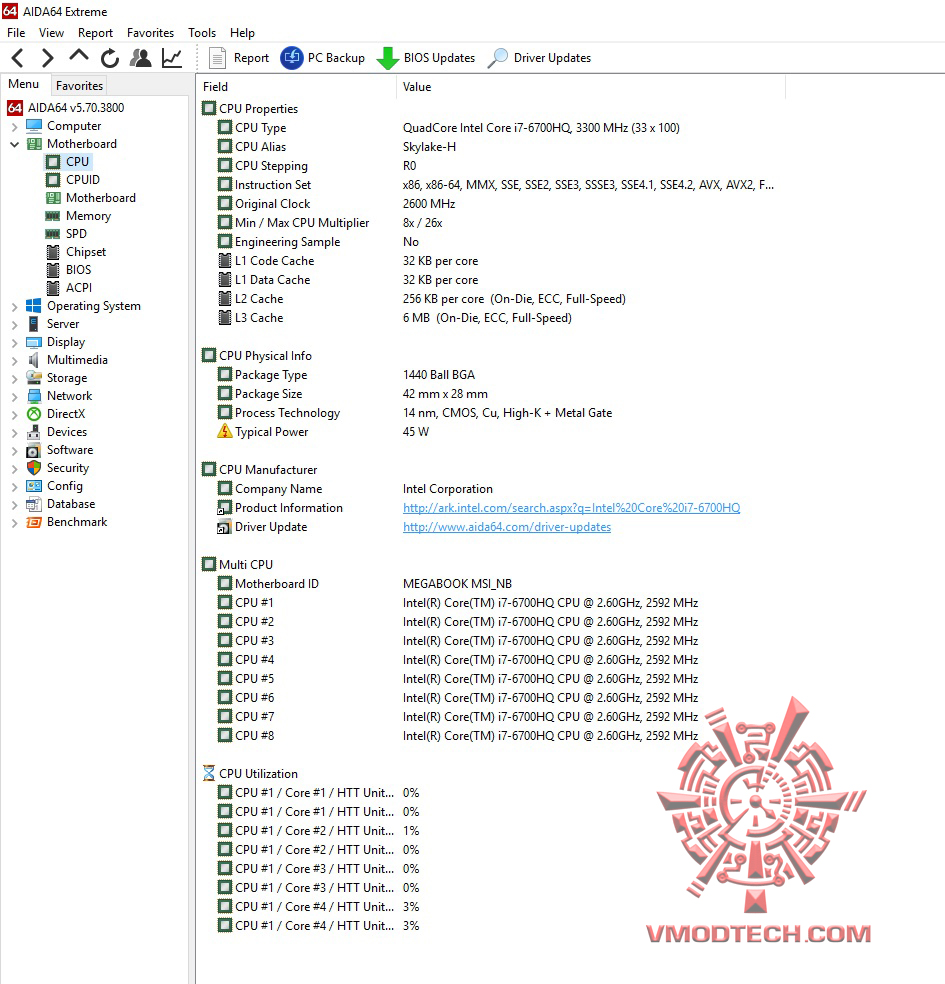Image resolution: width=945 pixels, height=984 pixels.
Task: Expand the Network node
Action: 14,397
